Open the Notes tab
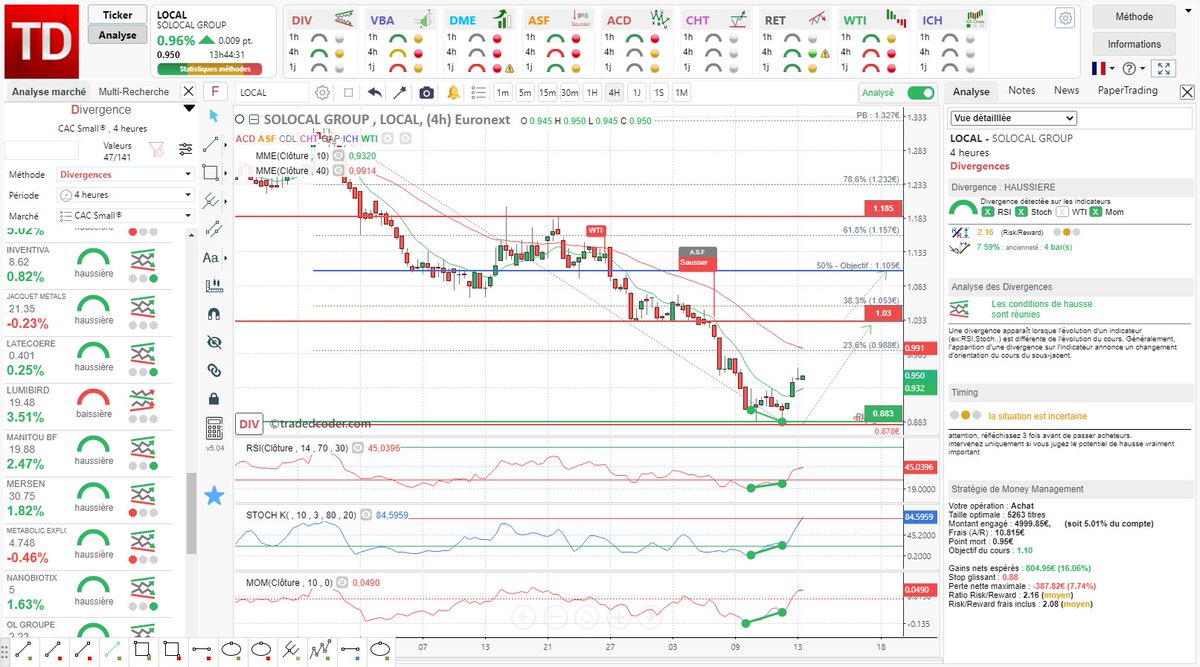The height and width of the screenshot is (667, 1200). (1022, 90)
